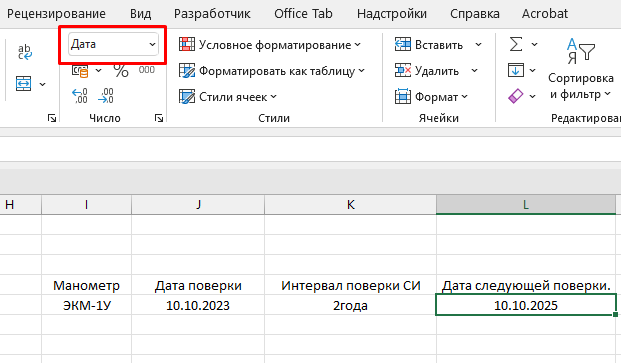Click the sort and filter funnel icon
Screen dimensions: 621x363
pyautogui.click(x=581, y=51)
